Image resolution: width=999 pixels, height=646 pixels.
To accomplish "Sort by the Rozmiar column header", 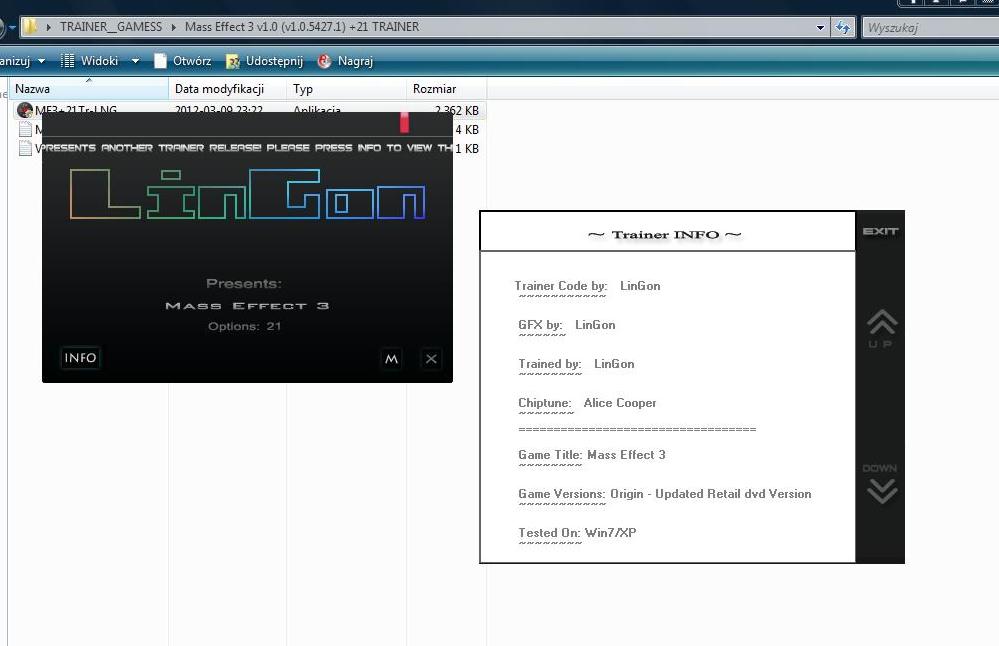I will tap(446, 89).
